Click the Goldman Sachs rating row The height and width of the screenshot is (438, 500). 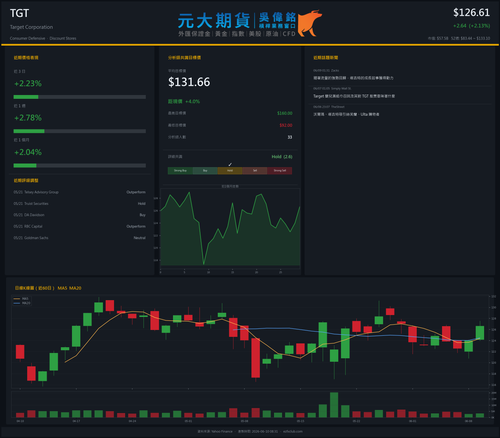coord(80,238)
